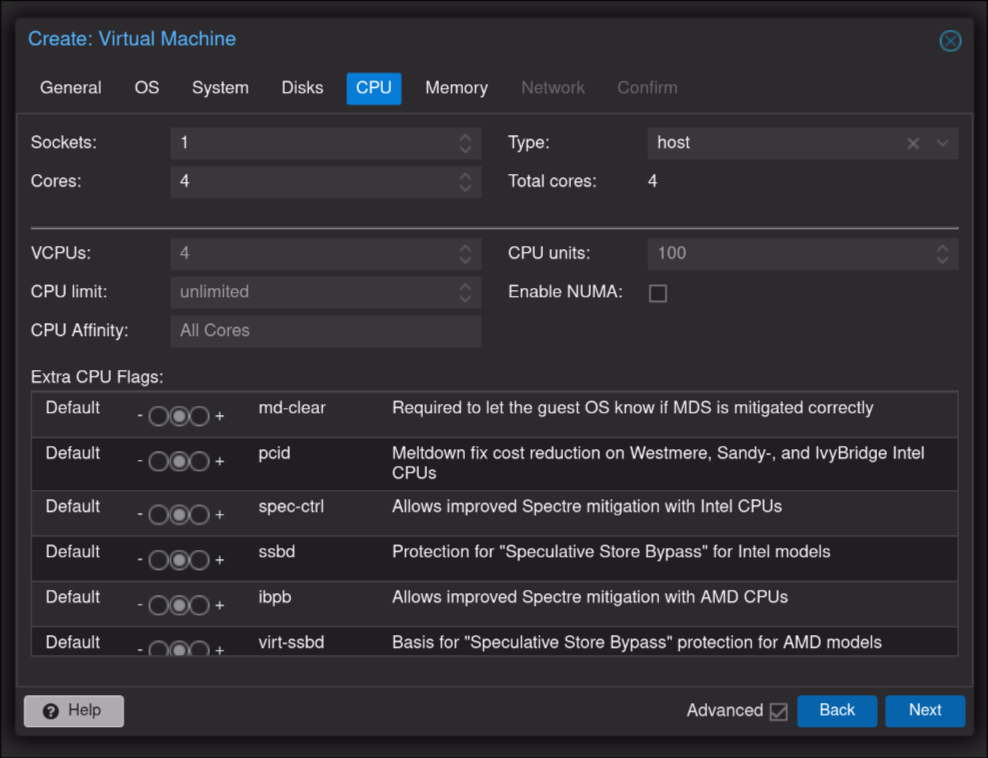988x758 pixels.
Task: Clear the CPU Type field value
Action: 913,143
